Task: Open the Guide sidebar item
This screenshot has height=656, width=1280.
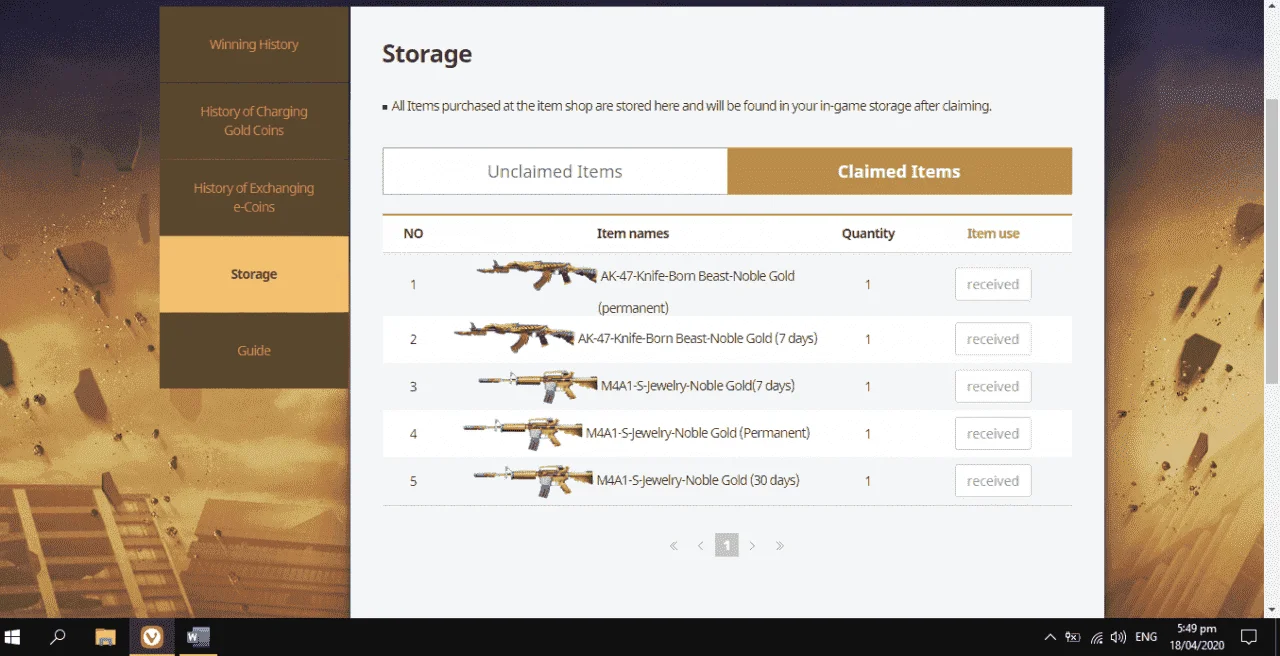Action: 254,351
